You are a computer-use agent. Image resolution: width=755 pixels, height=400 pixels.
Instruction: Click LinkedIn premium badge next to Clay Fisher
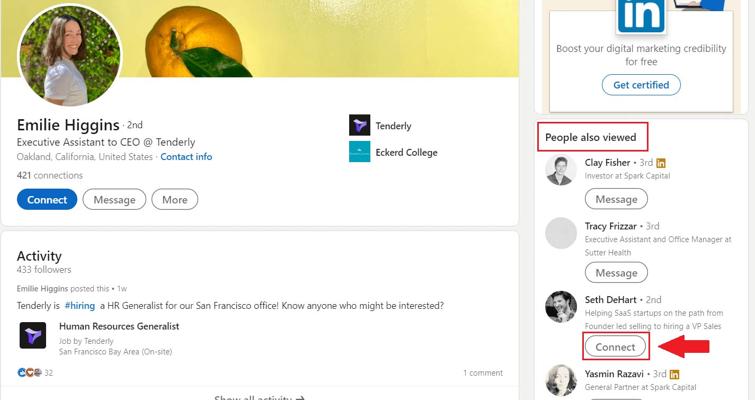pos(661,163)
